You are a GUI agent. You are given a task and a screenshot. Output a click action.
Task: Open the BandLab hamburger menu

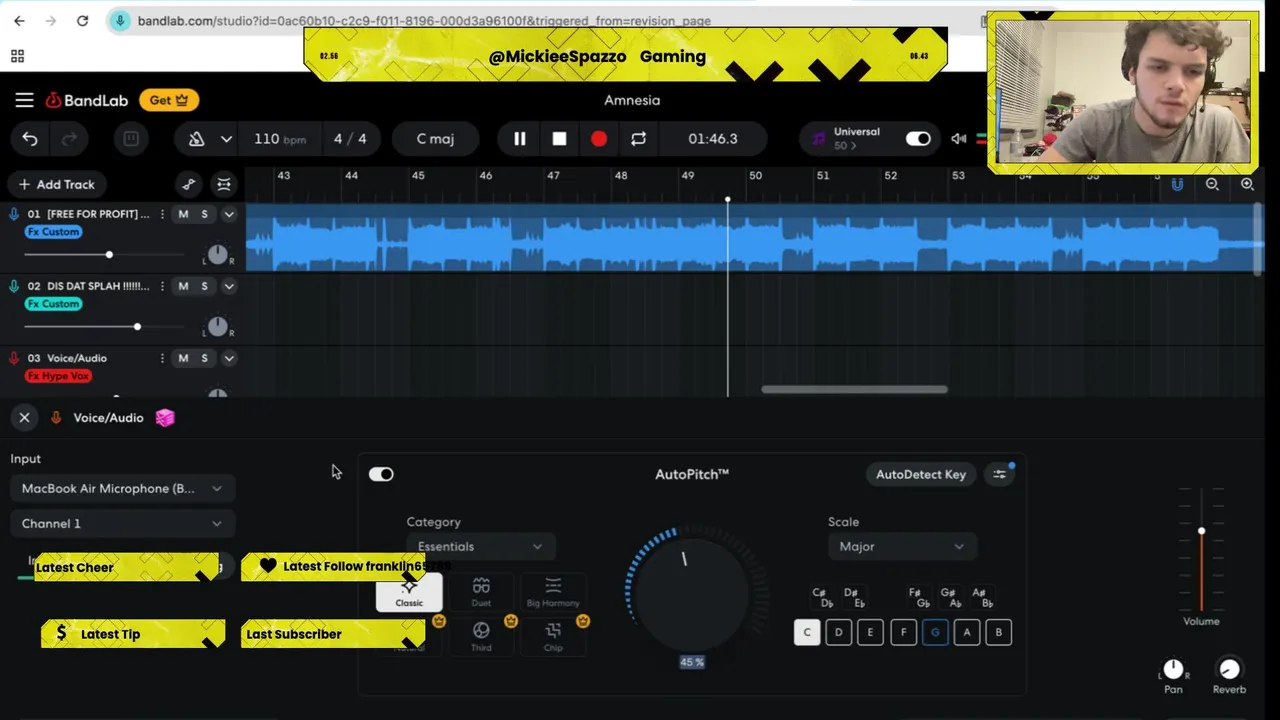pyautogui.click(x=24, y=100)
